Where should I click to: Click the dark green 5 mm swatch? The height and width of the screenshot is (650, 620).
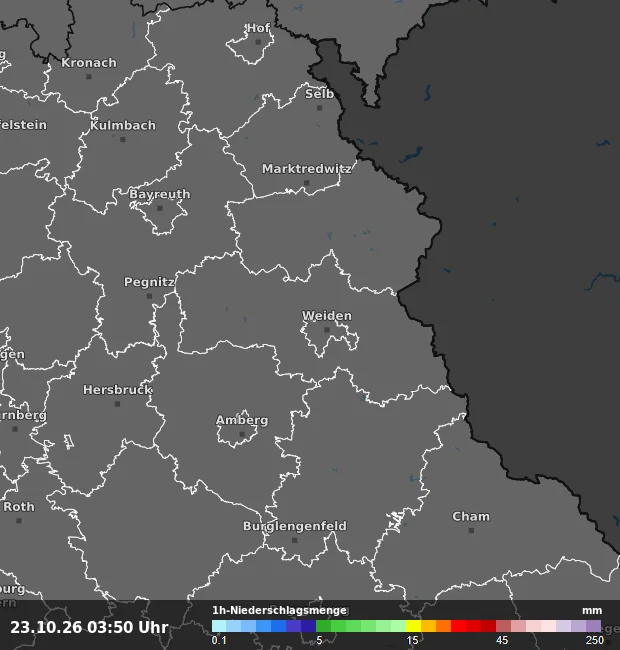tap(323, 626)
